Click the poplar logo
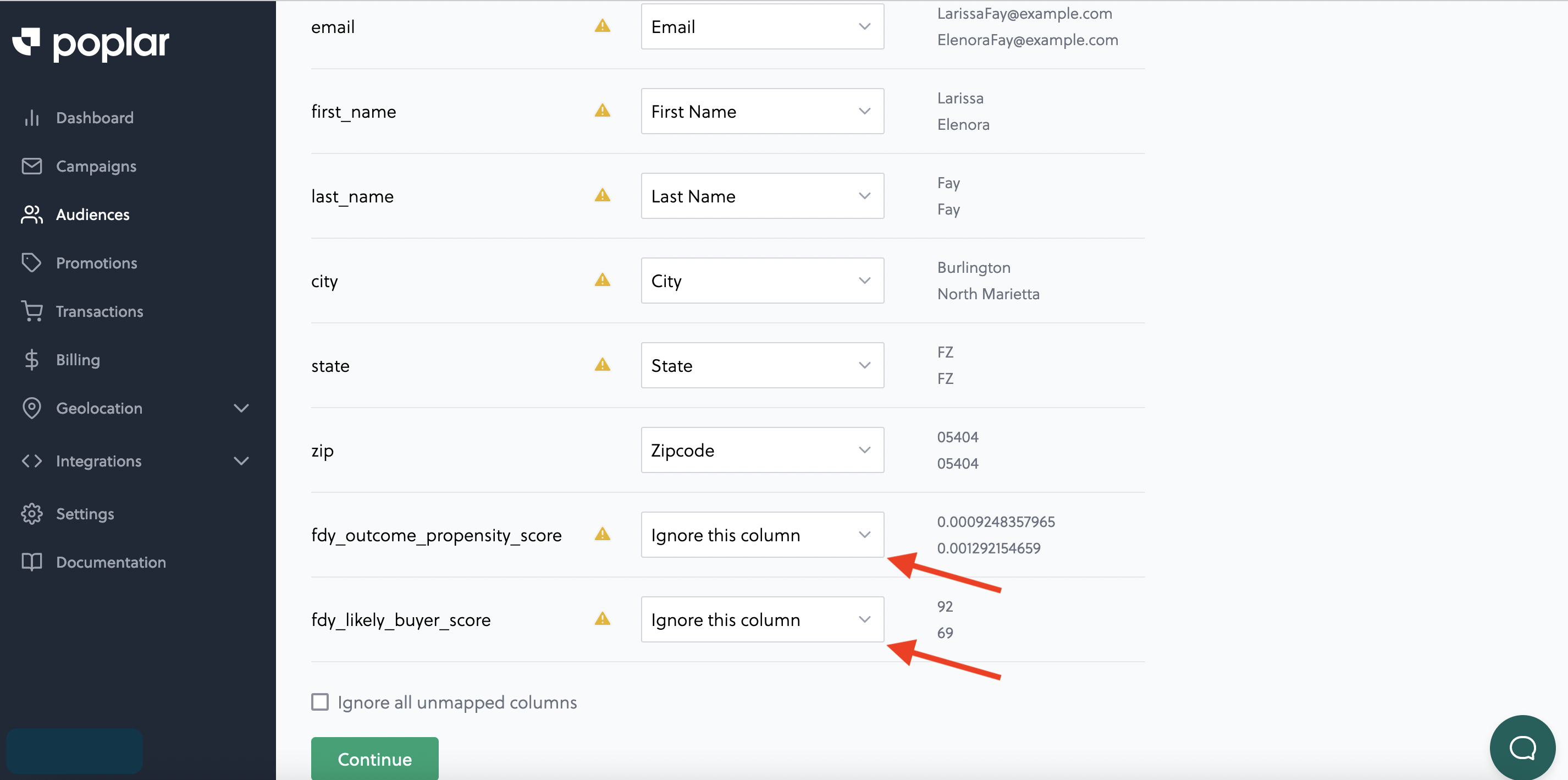Viewport: 1568px width, 780px height. click(91, 43)
